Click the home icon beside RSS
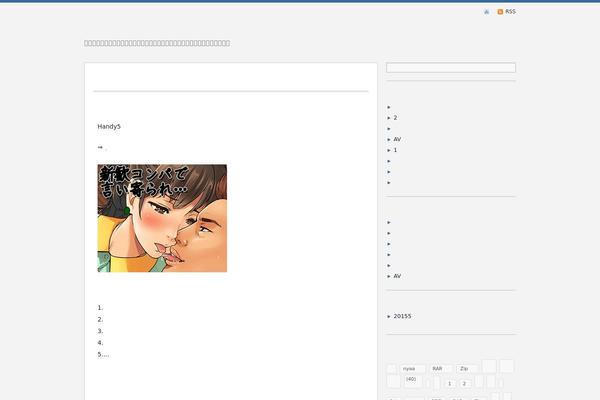 click(x=486, y=12)
